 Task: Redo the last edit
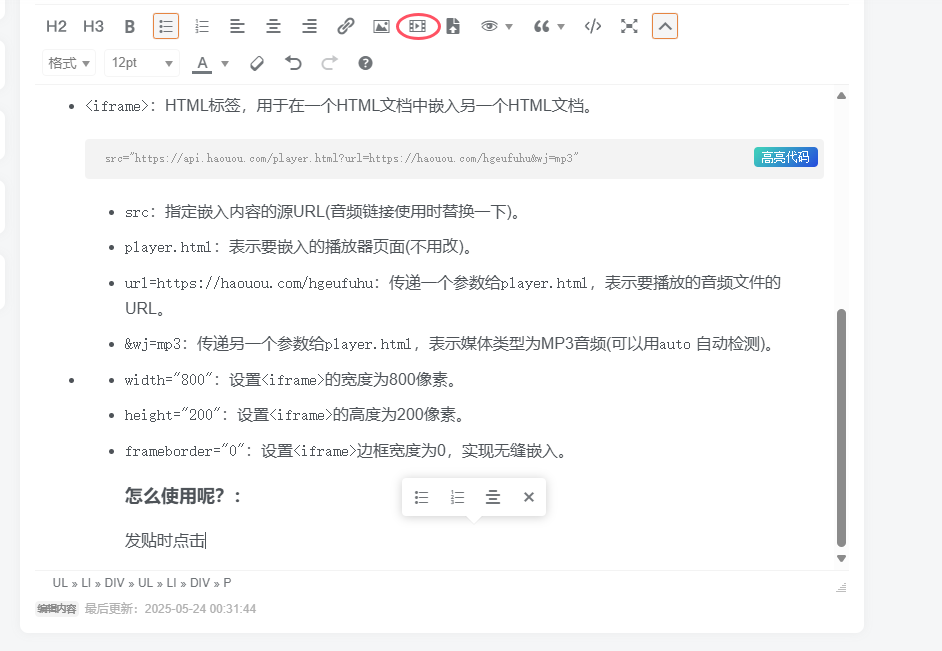[329, 63]
